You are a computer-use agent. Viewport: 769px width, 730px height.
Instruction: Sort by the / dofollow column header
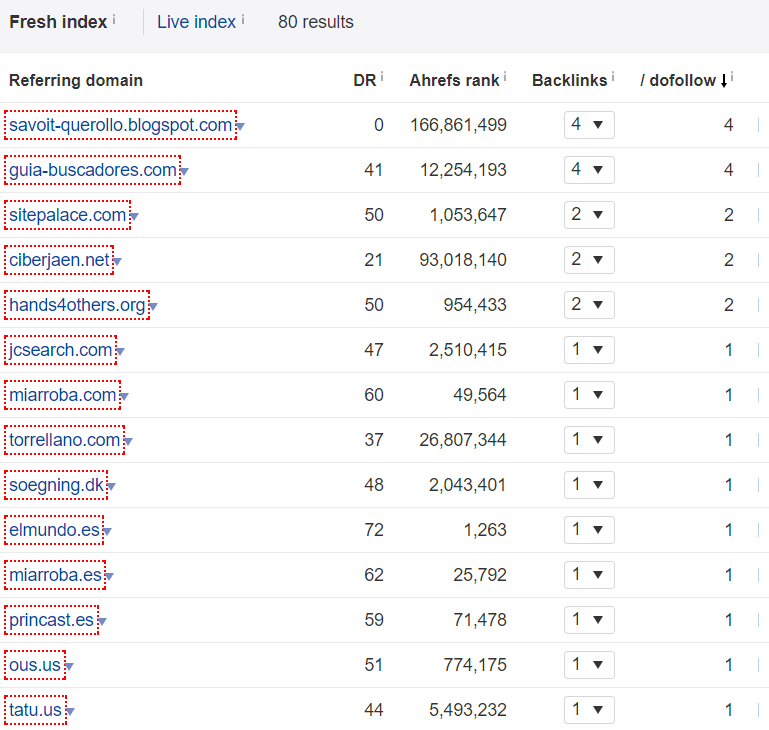tap(678, 80)
